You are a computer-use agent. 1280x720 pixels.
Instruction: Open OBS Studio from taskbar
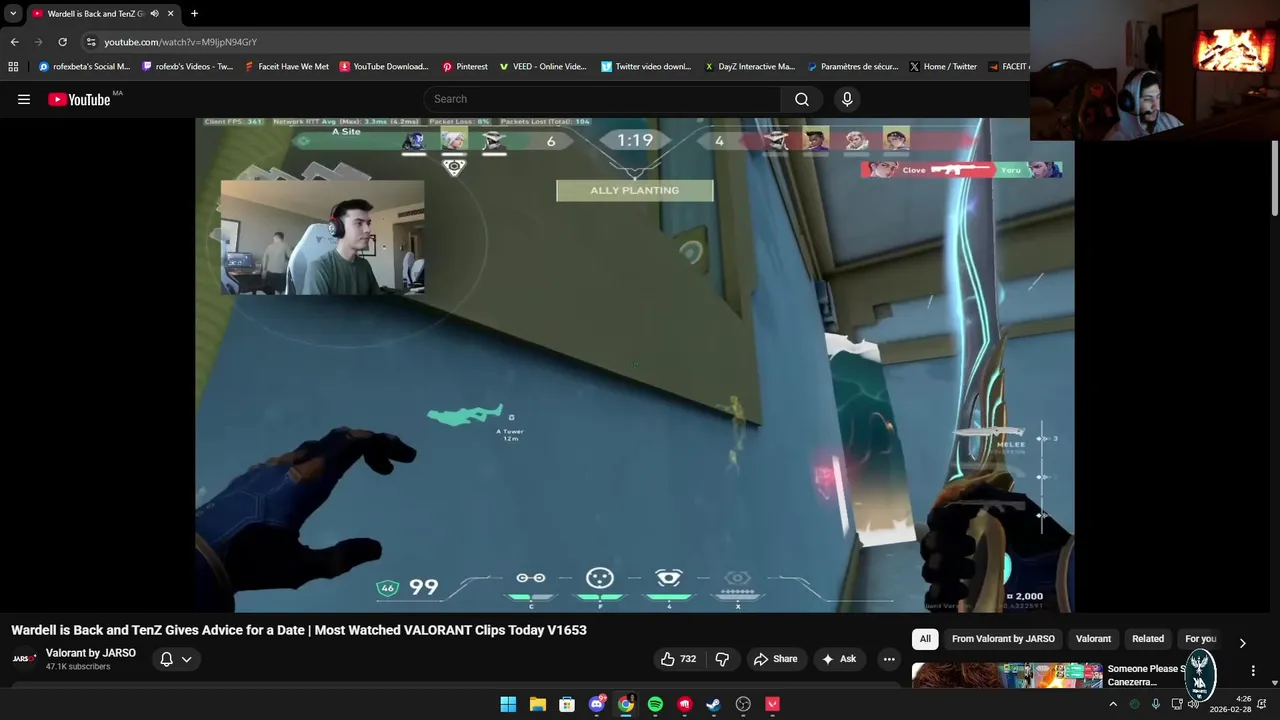(743, 704)
